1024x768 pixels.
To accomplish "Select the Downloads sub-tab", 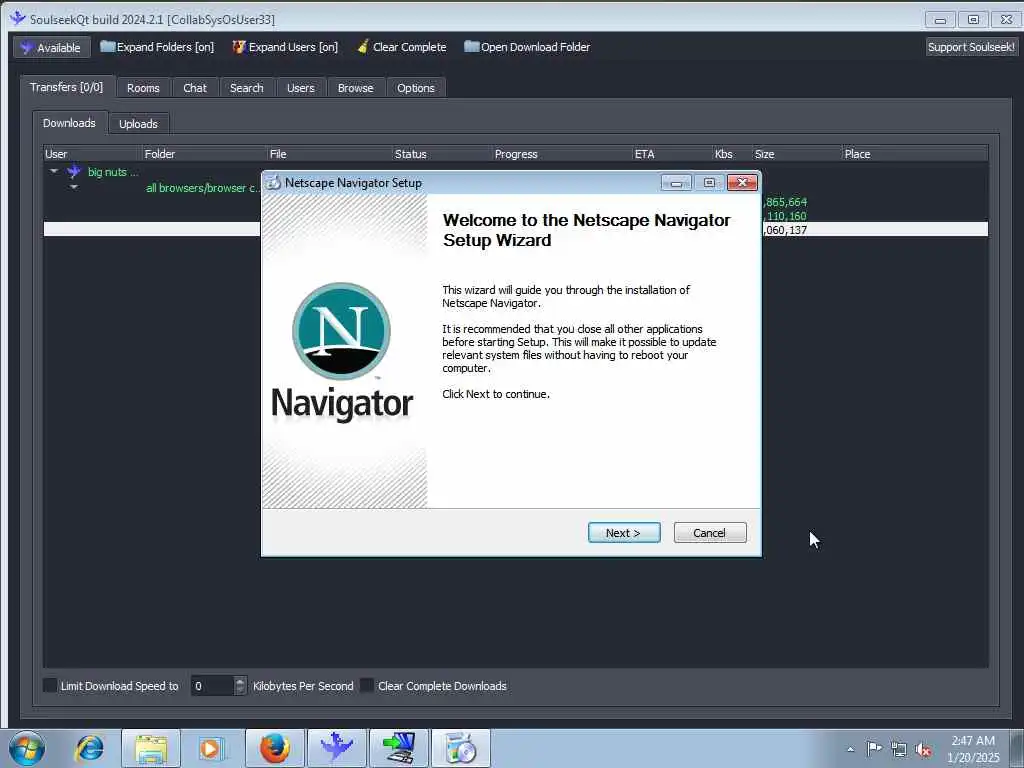I will 69,123.
